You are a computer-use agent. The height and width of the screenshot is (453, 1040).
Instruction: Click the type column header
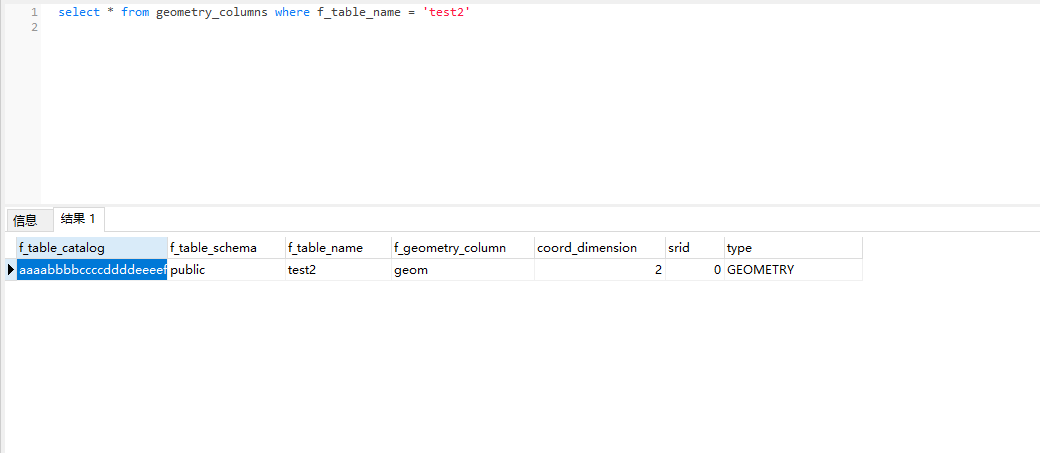click(793, 248)
